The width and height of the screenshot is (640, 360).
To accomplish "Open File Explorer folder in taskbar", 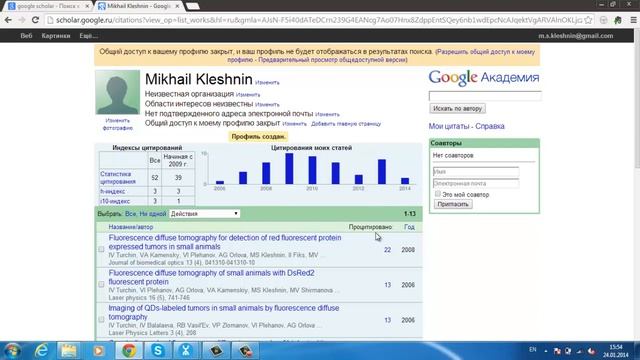I will (x=69, y=351).
